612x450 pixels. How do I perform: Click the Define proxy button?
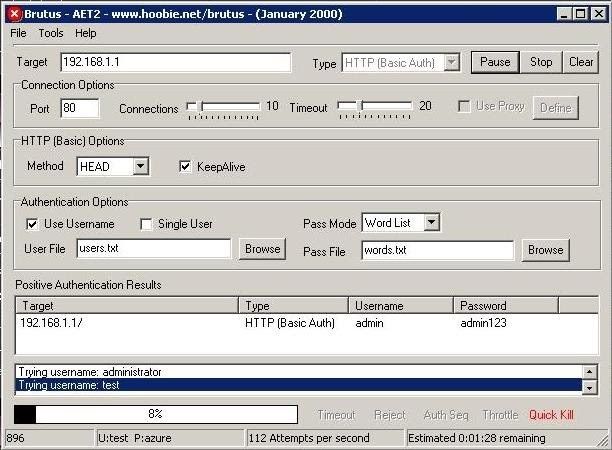(x=555, y=108)
